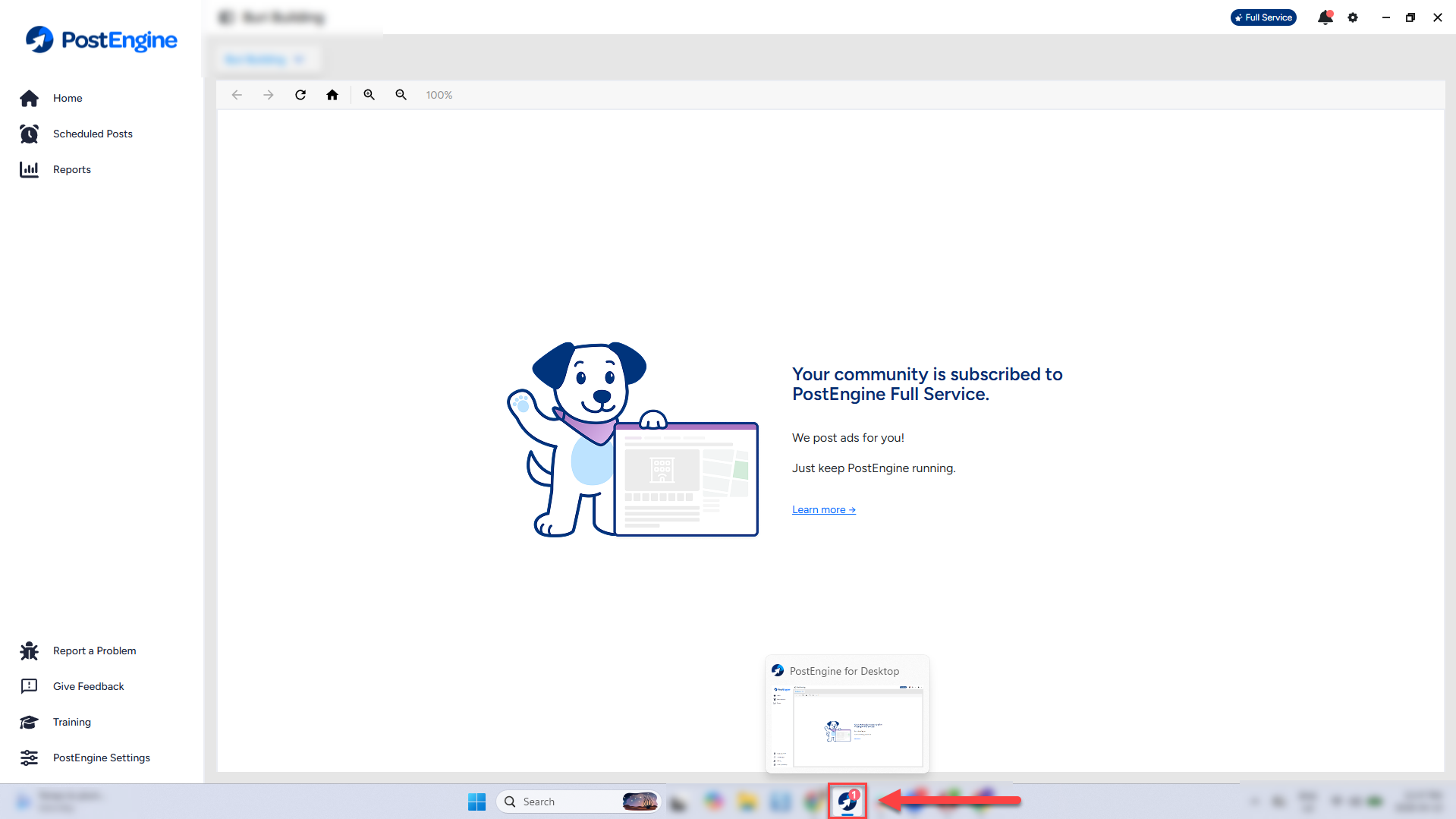1456x819 pixels.
Task: Open Give Feedback
Action: (x=89, y=686)
